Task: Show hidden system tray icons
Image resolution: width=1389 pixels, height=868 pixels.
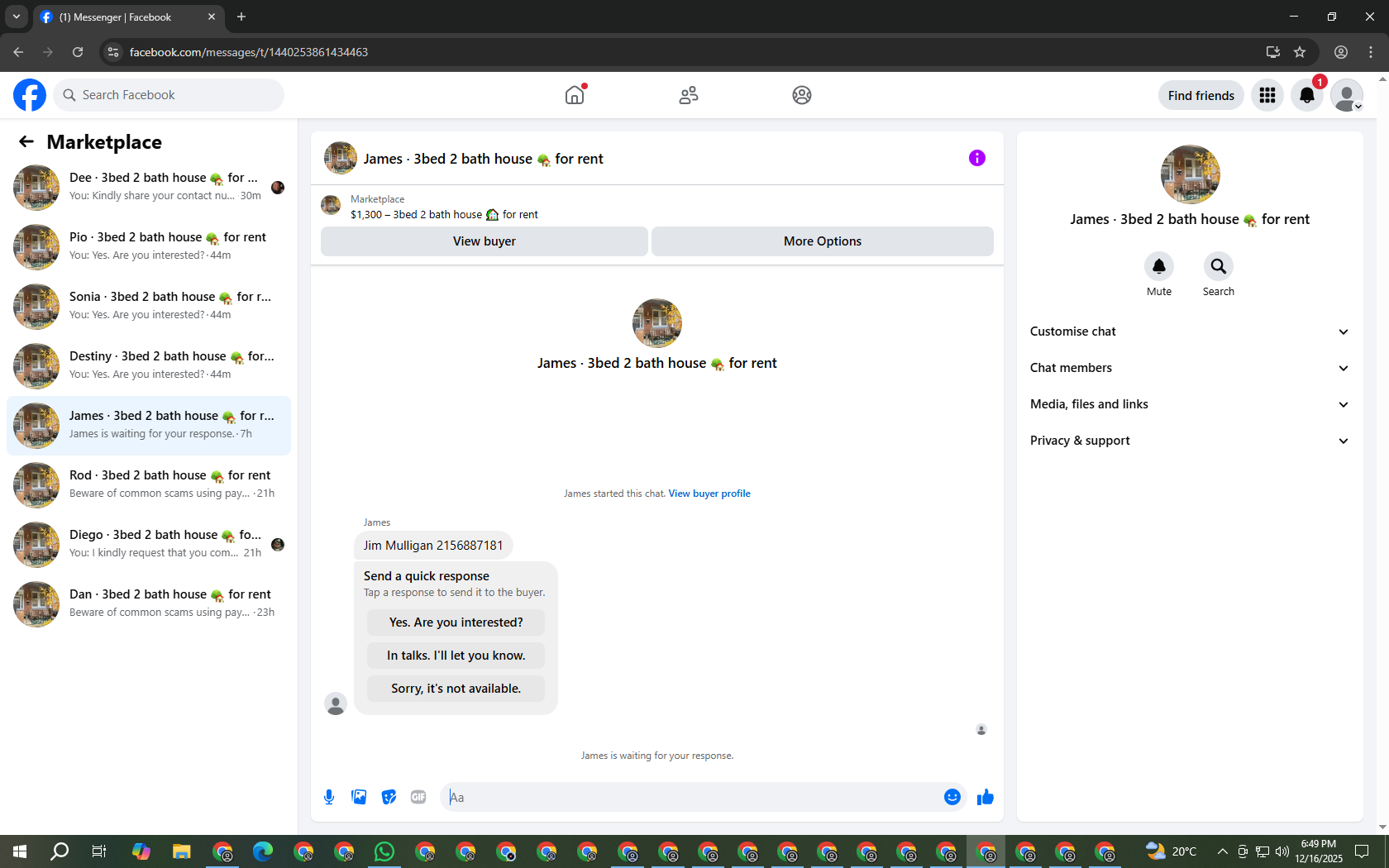Action: click(x=1222, y=851)
